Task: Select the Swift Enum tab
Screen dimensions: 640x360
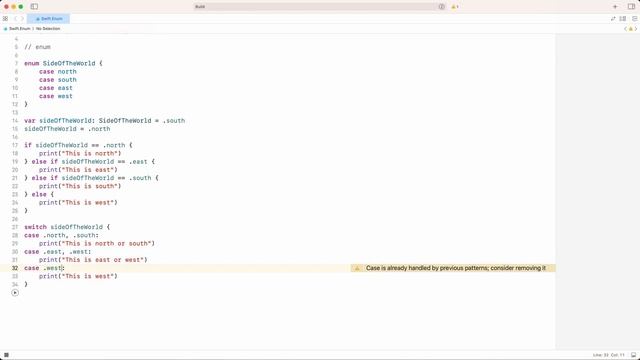Action: (49, 19)
